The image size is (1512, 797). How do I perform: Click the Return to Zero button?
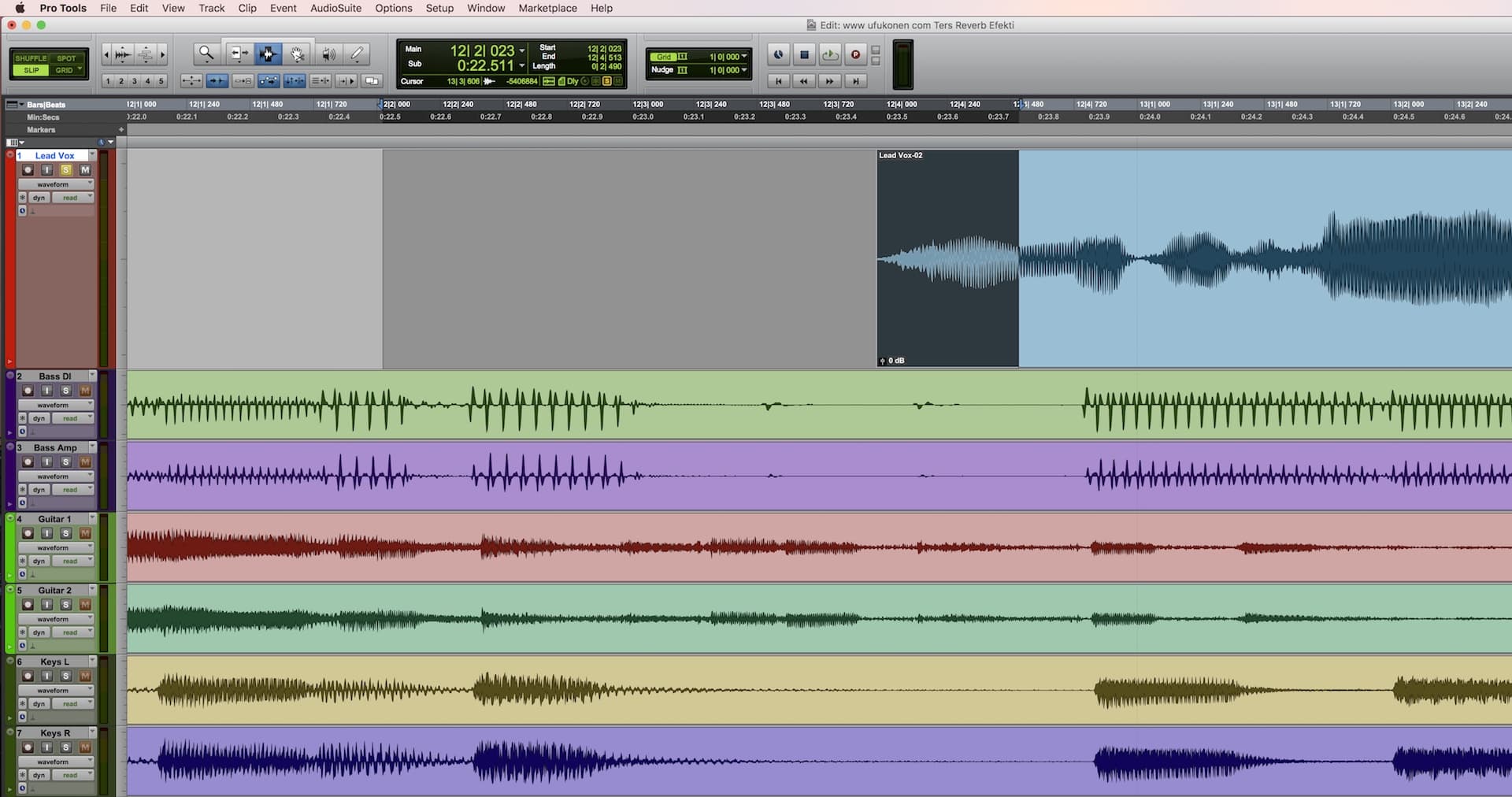(x=778, y=81)
